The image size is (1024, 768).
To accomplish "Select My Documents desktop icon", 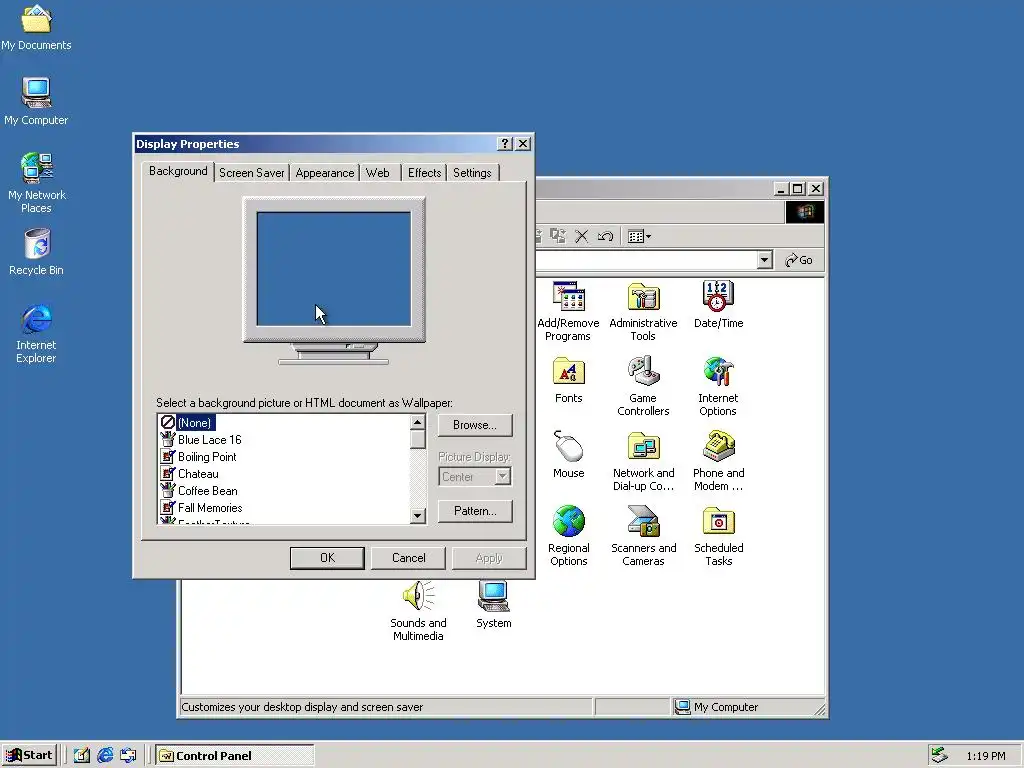I will 36,20.
